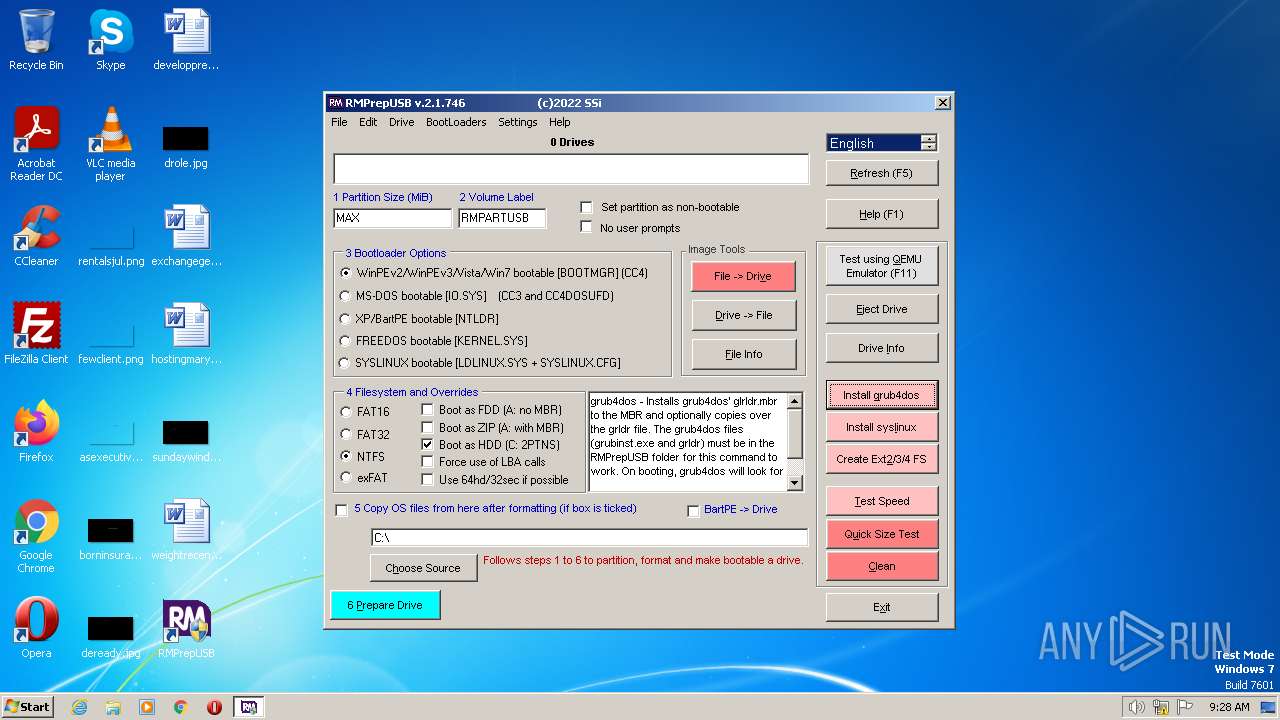Launch FileZilla Client shortcut
1280x720 pixels.
coord(36,334)
